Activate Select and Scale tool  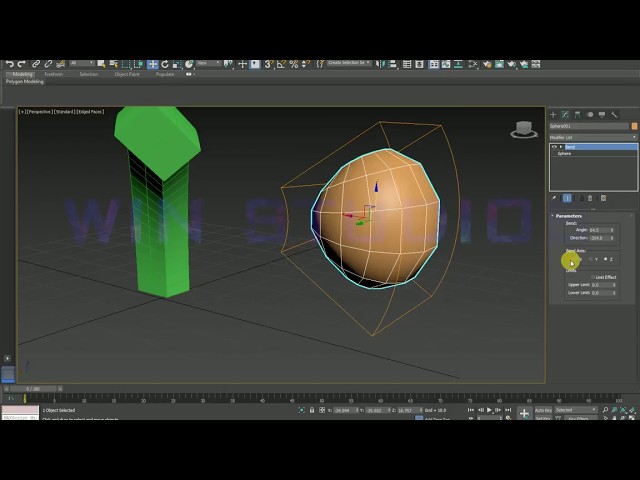pyautogui.click(x=177, y=64)
